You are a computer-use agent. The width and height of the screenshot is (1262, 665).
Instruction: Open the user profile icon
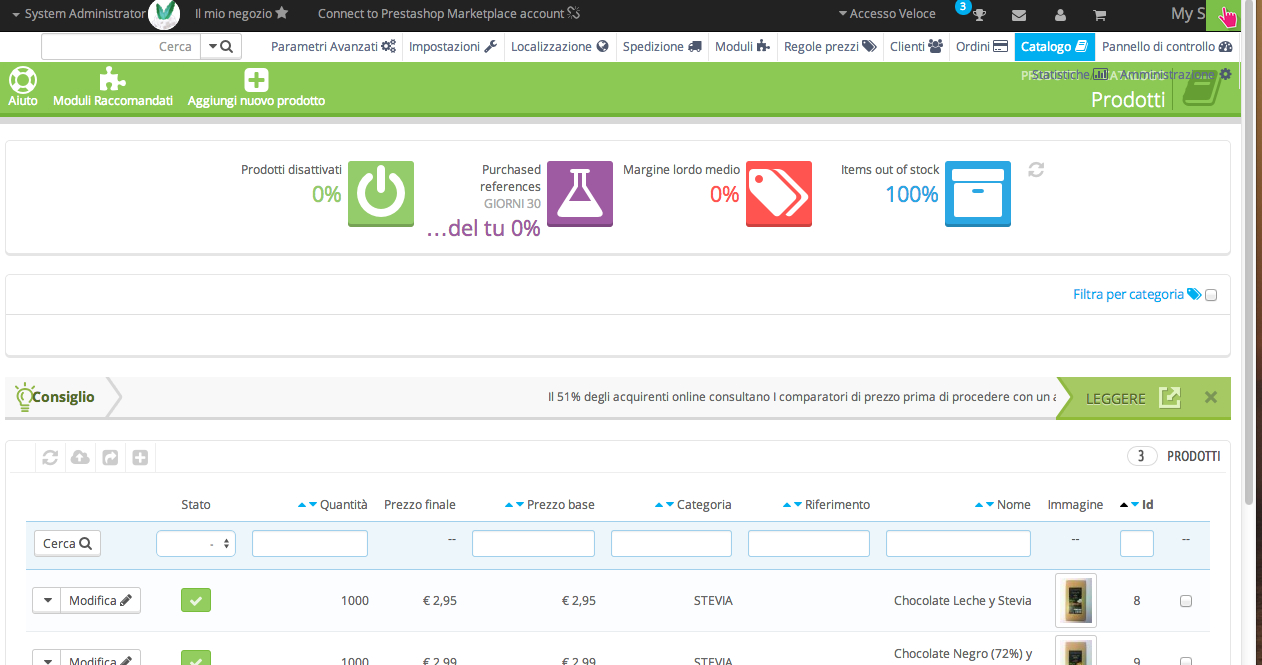(x=1060, y=15)
